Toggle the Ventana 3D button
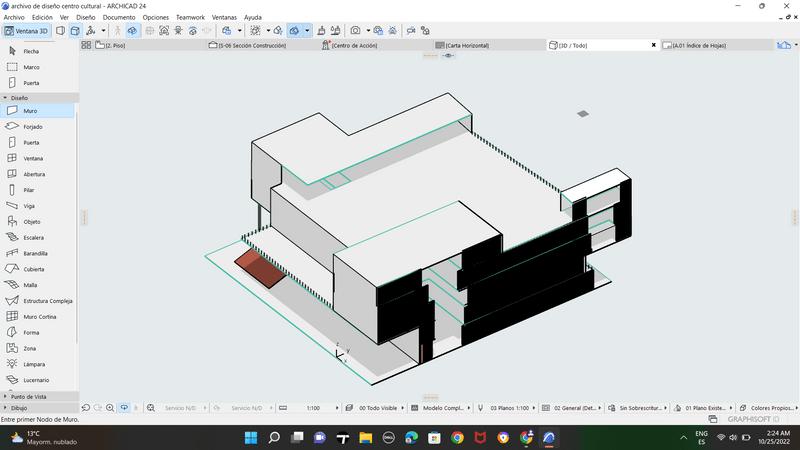The width and height of the screenshot is (800, 450). pos(26,31)
